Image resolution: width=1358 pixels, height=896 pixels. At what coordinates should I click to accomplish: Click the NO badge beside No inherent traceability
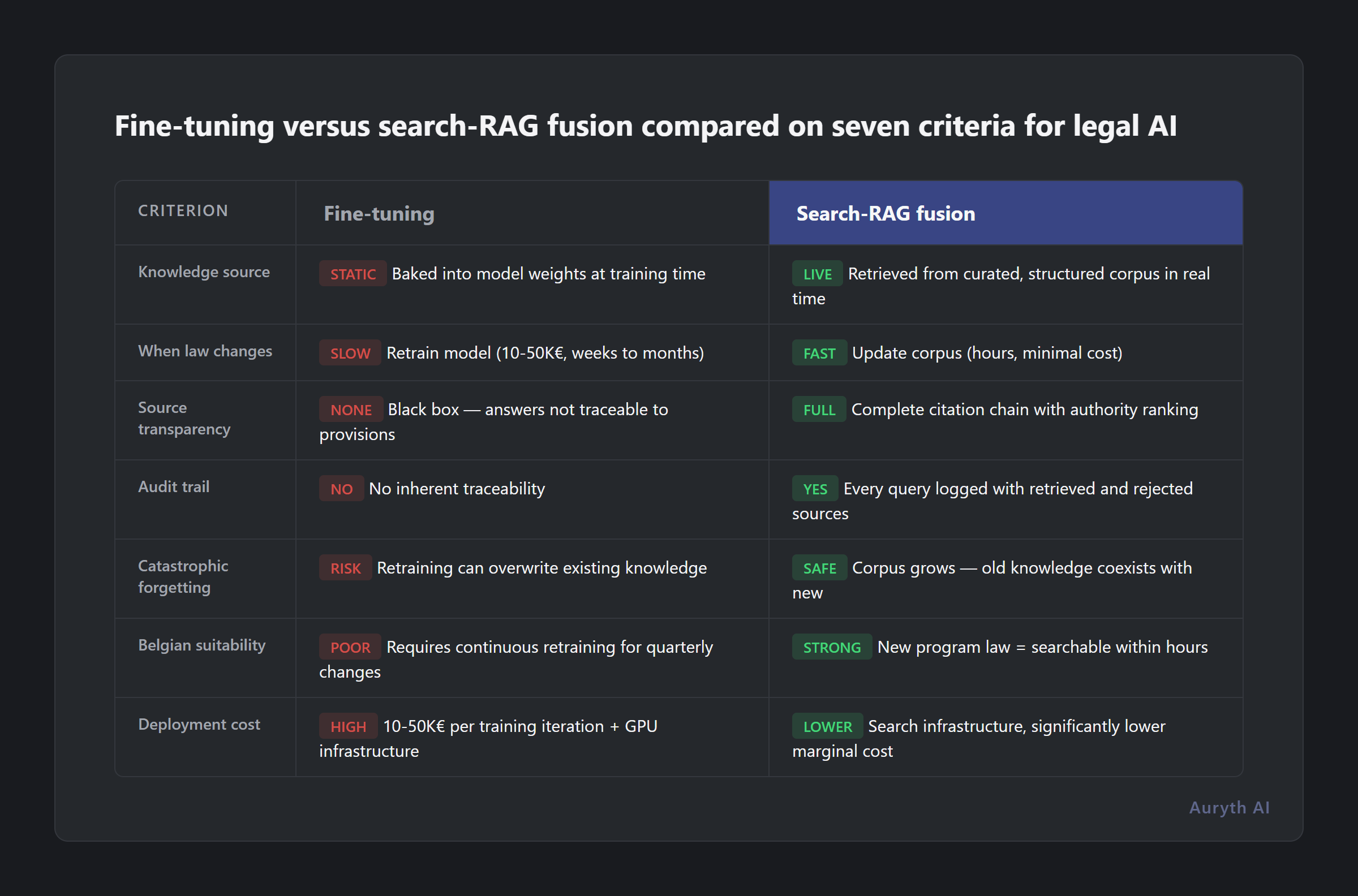coord(341,489)
